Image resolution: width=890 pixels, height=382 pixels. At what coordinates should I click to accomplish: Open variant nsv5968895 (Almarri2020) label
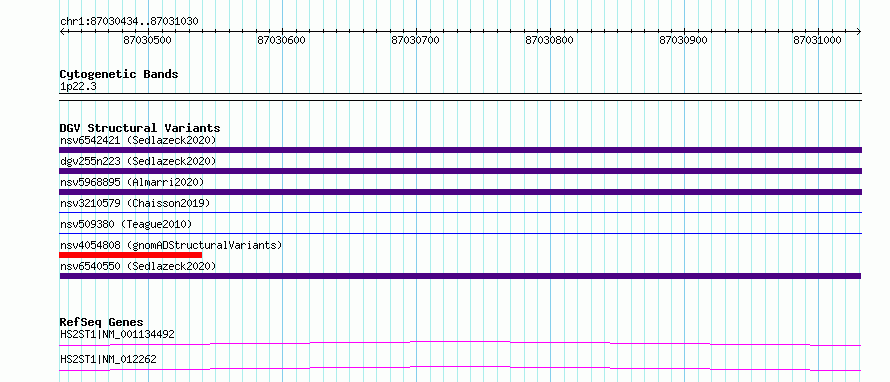[x=132, y=182]
